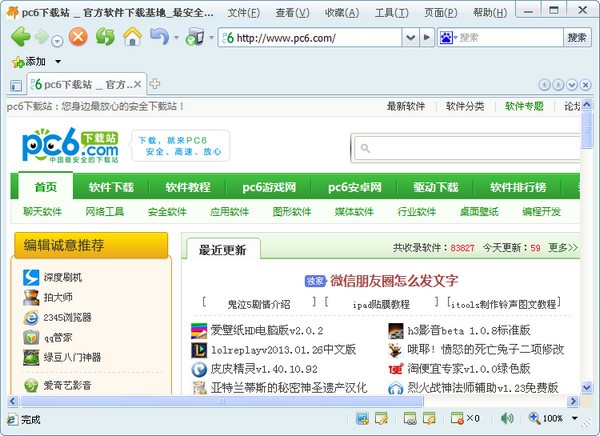
Task: Click the tab list panel icon
Action: pos(16,85)
